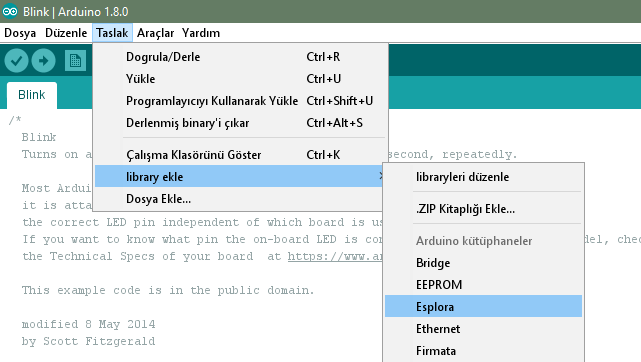Click the https://www.a... link in code
The image size is (641, 362).
(335, 257)
